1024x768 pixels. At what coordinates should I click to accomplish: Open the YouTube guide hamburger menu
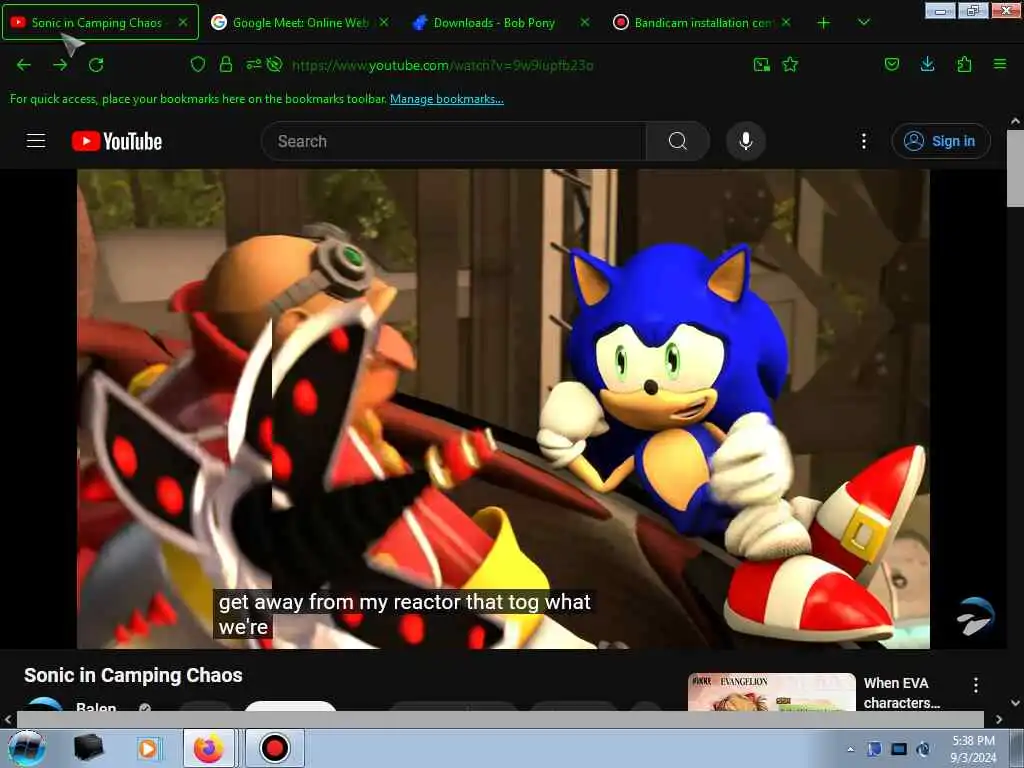click(x=36, y=141)
